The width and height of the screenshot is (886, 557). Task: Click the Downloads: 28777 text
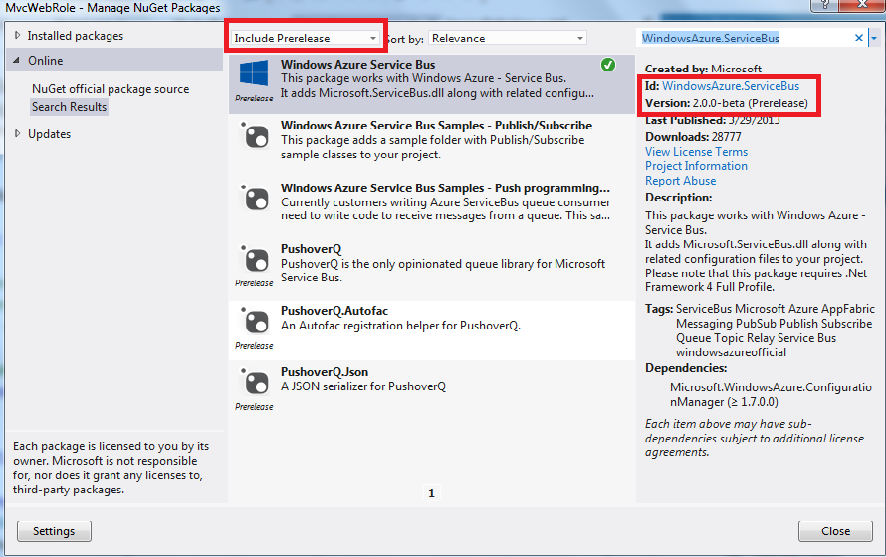pyautogui.click(x=693, y=137)
